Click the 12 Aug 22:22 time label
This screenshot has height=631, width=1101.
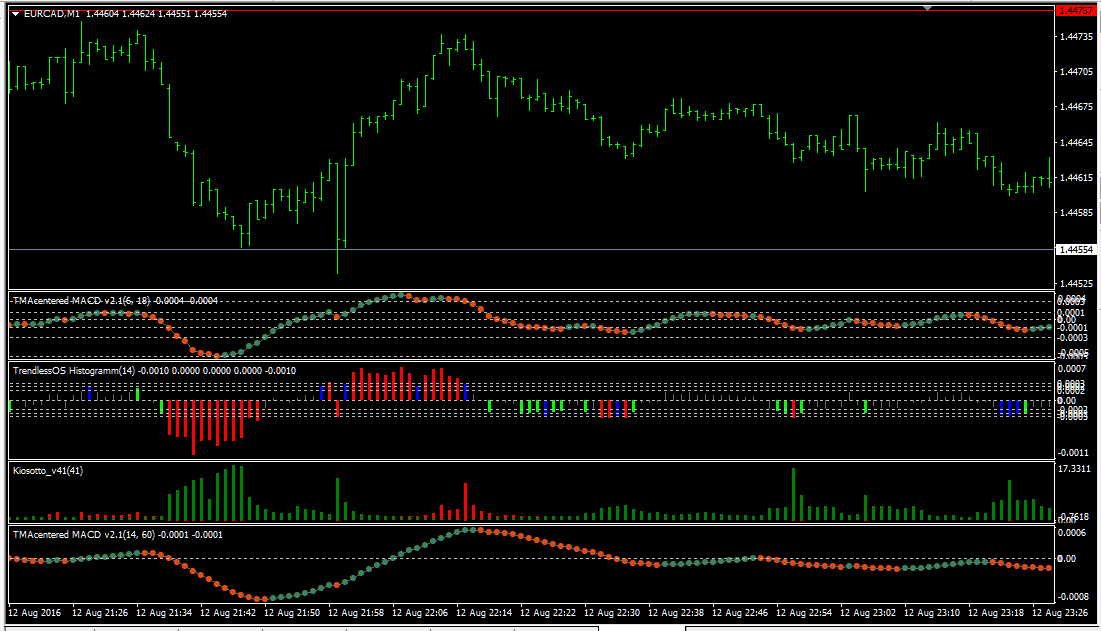[x=548, y=613]
